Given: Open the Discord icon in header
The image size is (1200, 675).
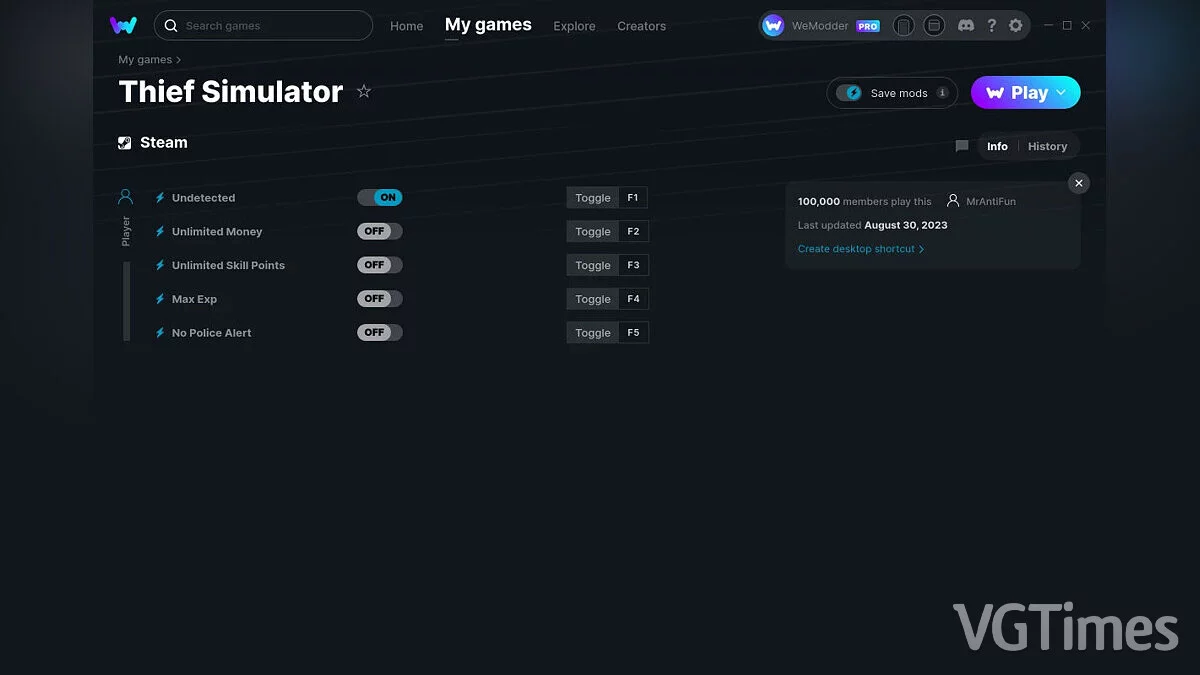Looking at the screenshot, I should click(x=966, y=26).
